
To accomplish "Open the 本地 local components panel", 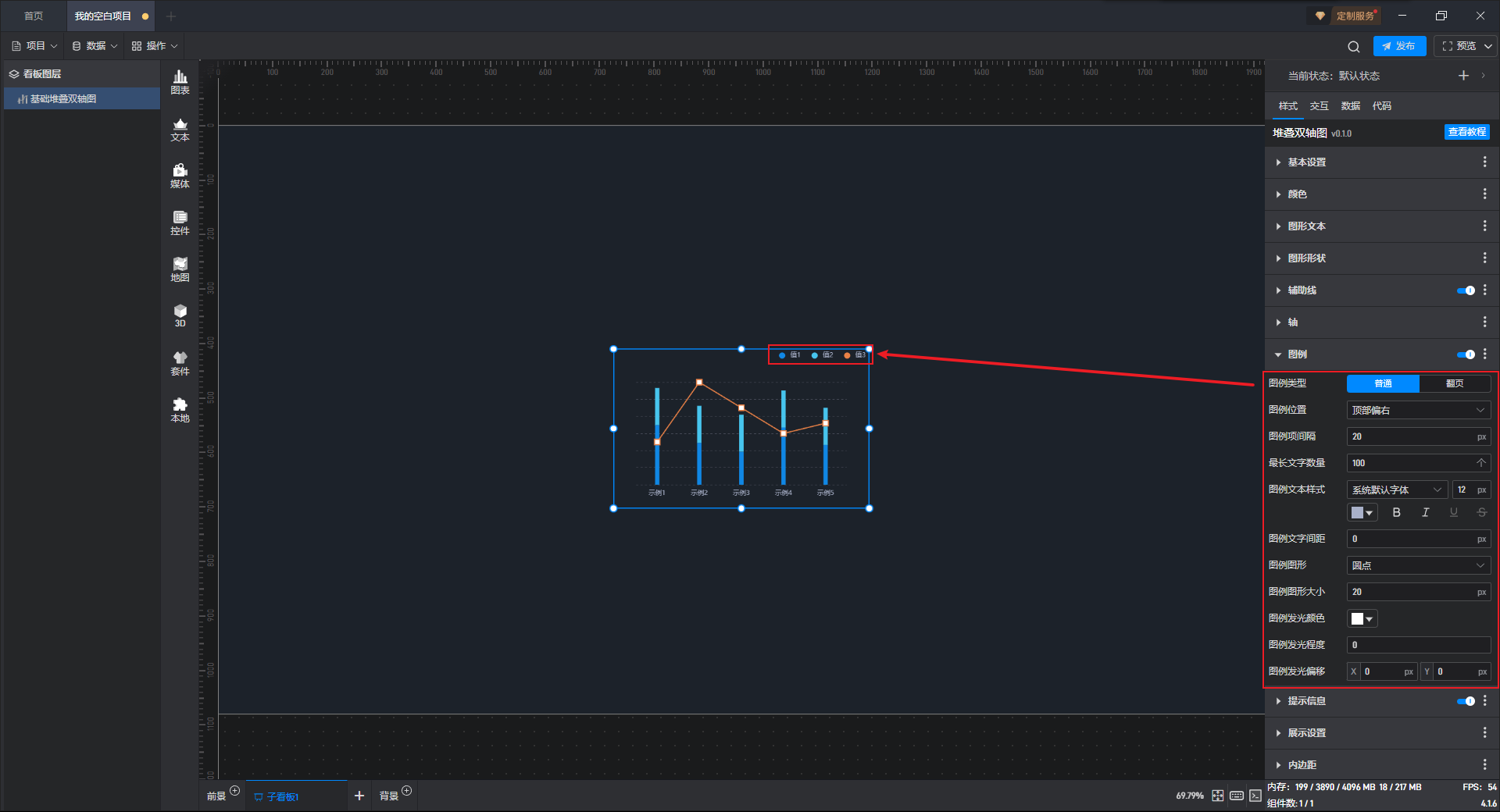I will tap(180, 411).
